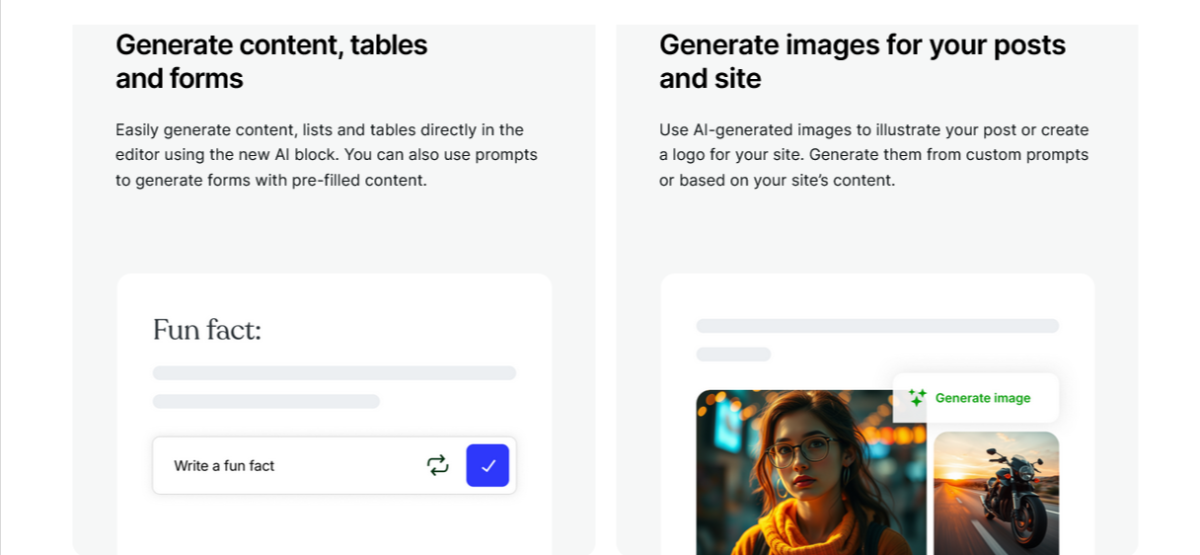Click the Fun fact: heading

(x=207, y=329)
